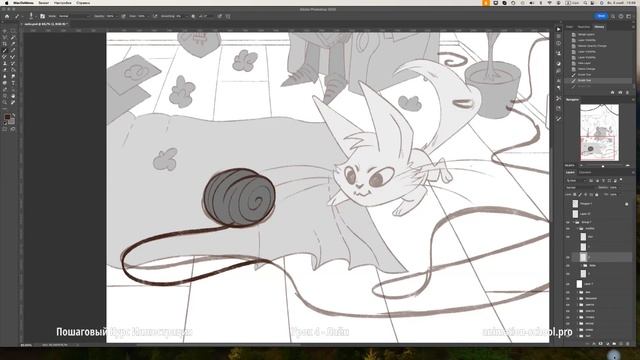Select the Rectangular Marquee tool

click(13, 31)
